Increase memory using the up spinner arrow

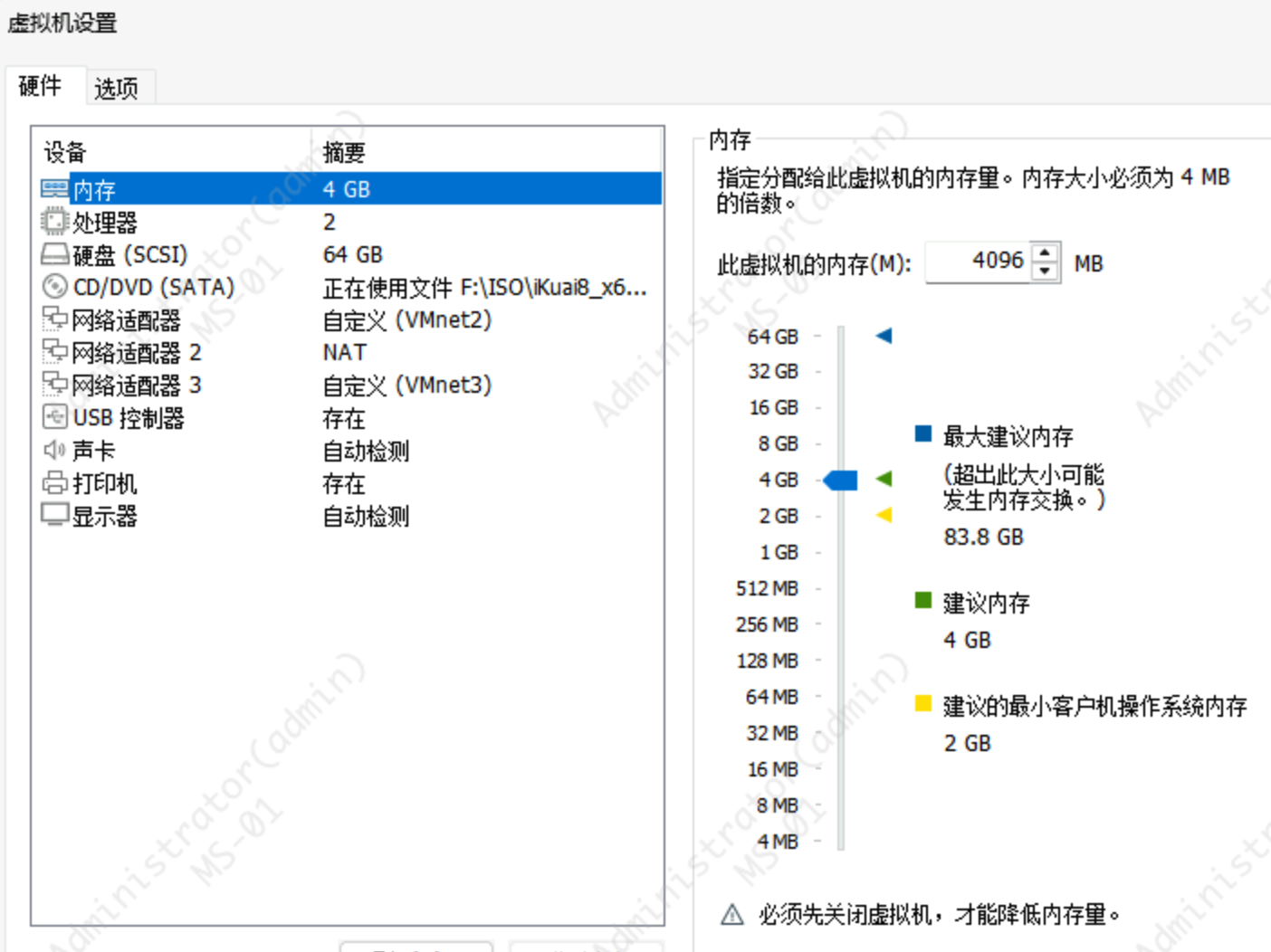click(x=1046, y=254)
